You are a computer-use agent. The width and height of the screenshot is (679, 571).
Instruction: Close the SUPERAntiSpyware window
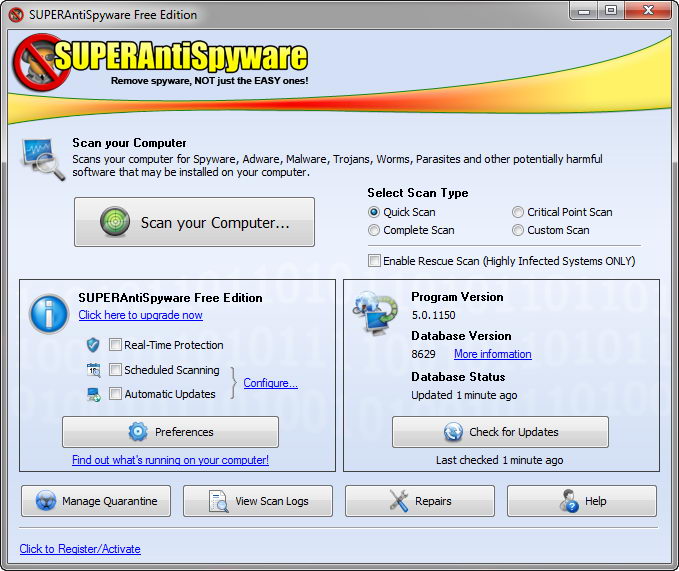(x=648, y=11)
